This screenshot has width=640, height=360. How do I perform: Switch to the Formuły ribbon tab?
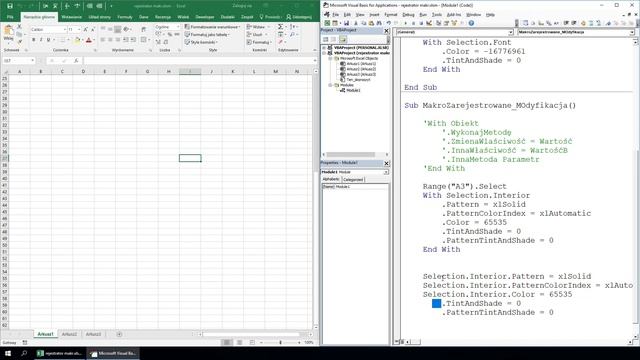(124, 17)
